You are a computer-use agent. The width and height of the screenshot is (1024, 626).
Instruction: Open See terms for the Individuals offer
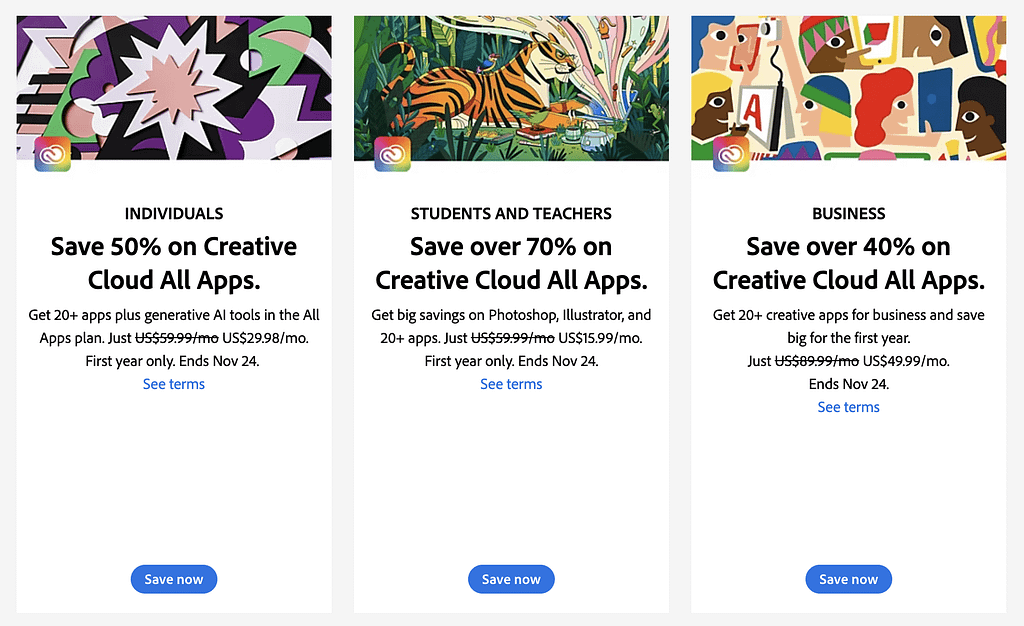pyautogui.click(x=174, y=384)
